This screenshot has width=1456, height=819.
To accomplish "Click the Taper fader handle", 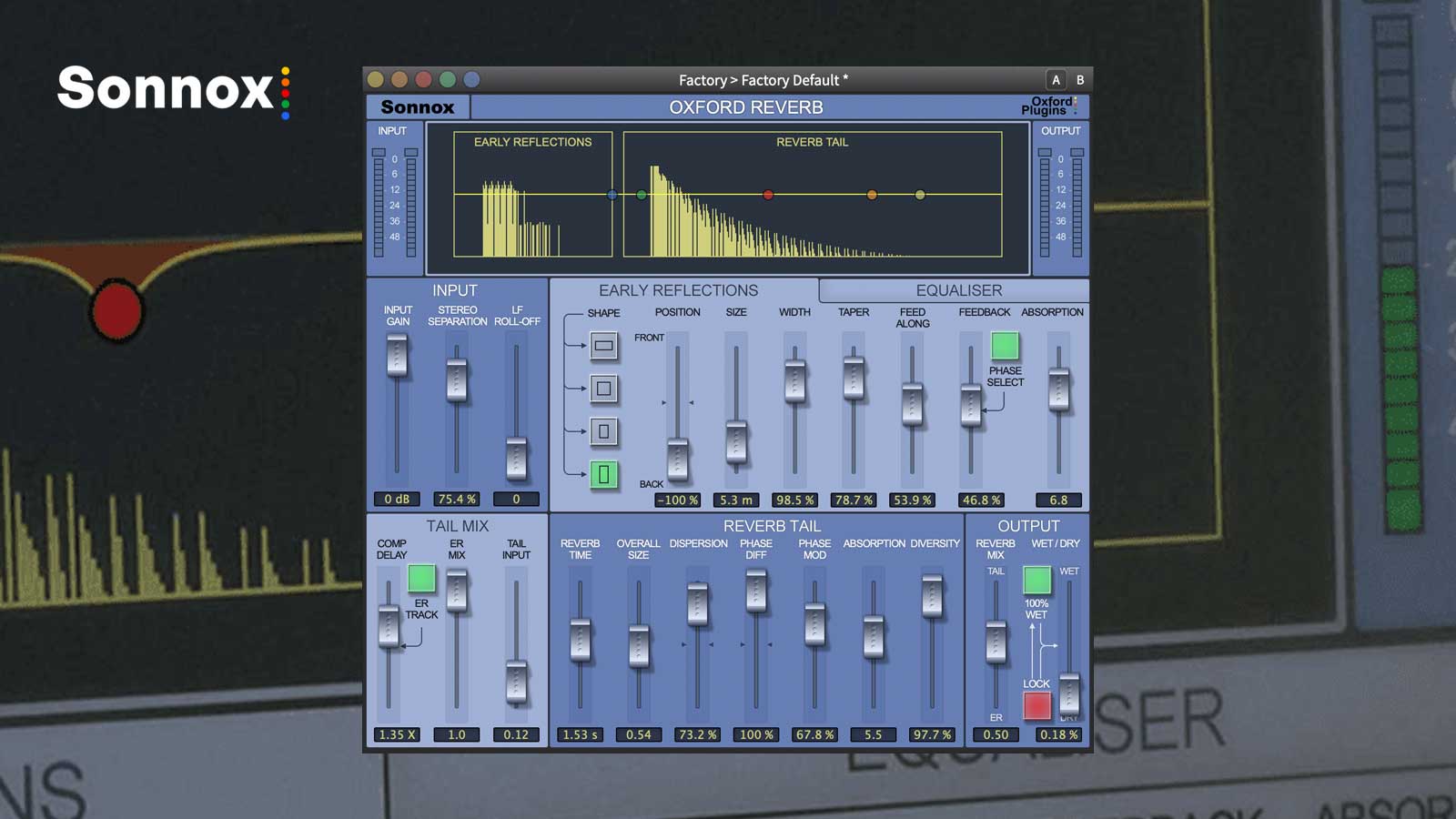I will [854, 378].
